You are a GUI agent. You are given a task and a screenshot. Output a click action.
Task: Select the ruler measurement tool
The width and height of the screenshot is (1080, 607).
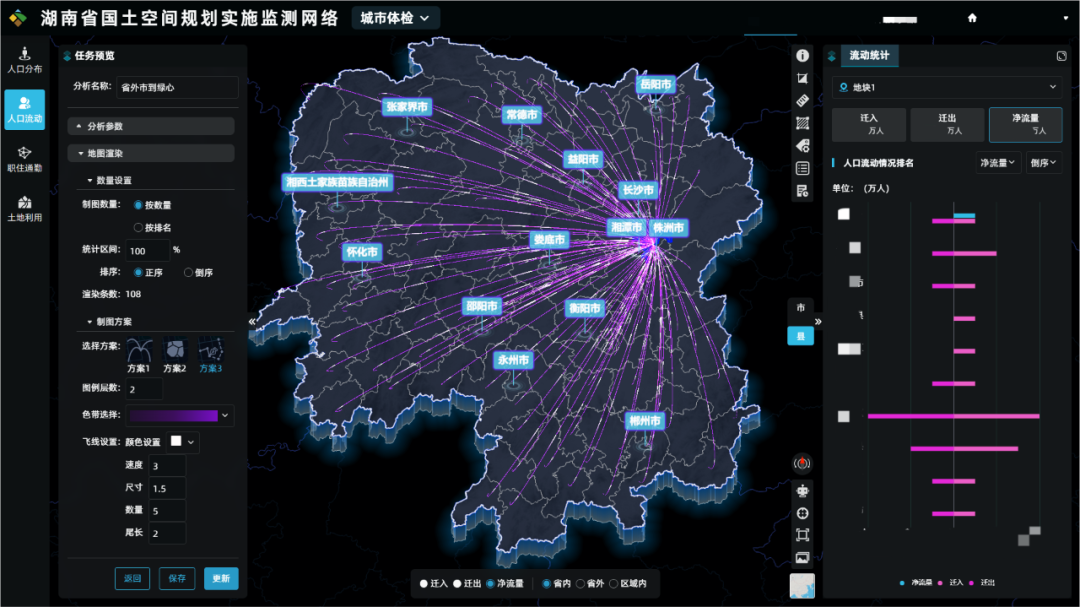[802, 101]
